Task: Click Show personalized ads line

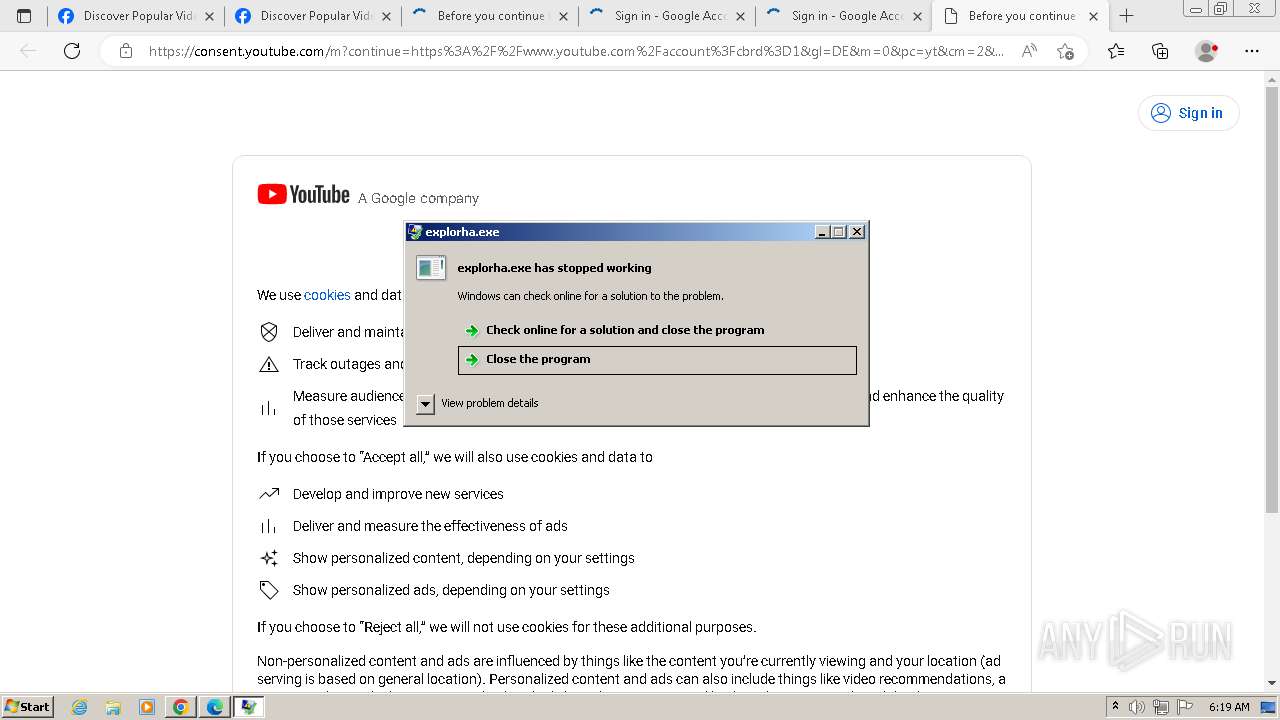Action: point(451,590)
